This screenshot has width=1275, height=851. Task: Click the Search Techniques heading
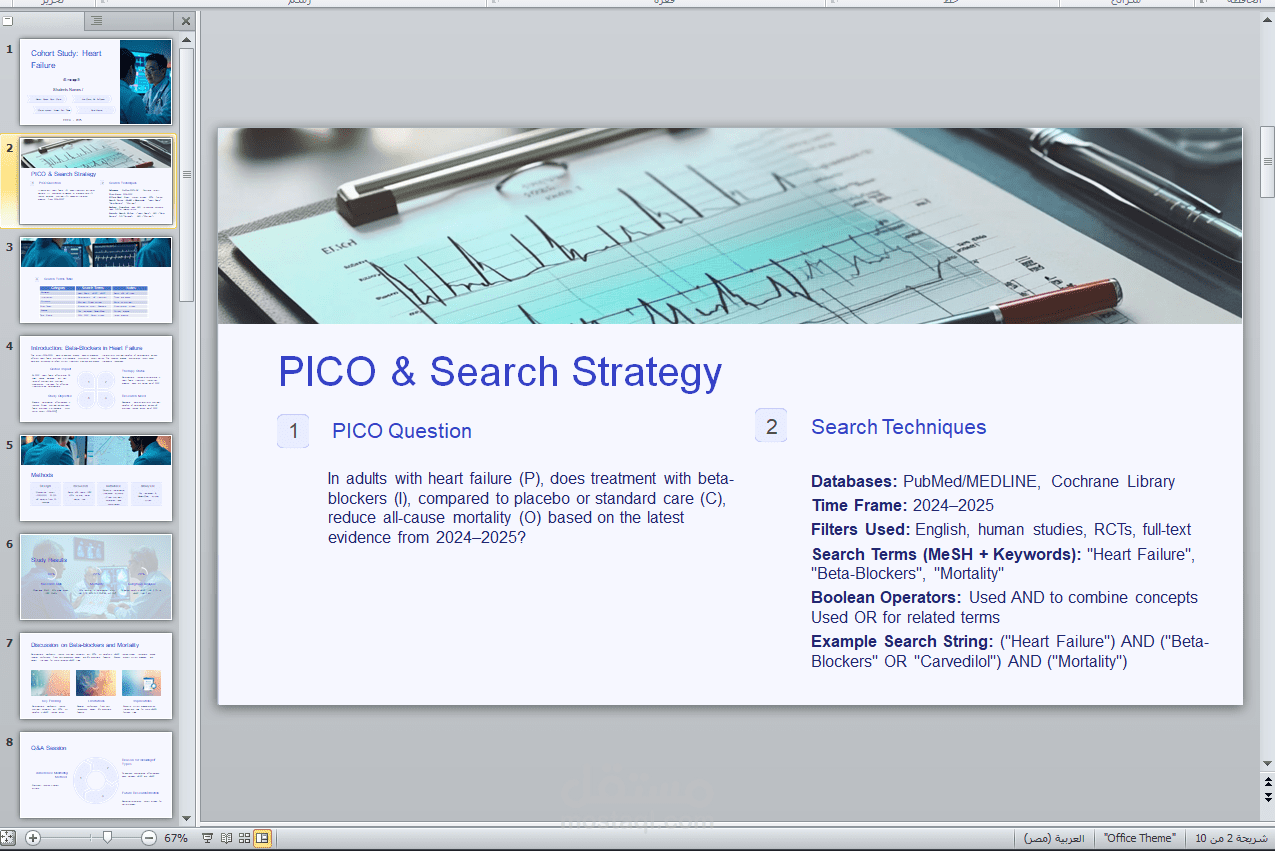pos(898,427)
